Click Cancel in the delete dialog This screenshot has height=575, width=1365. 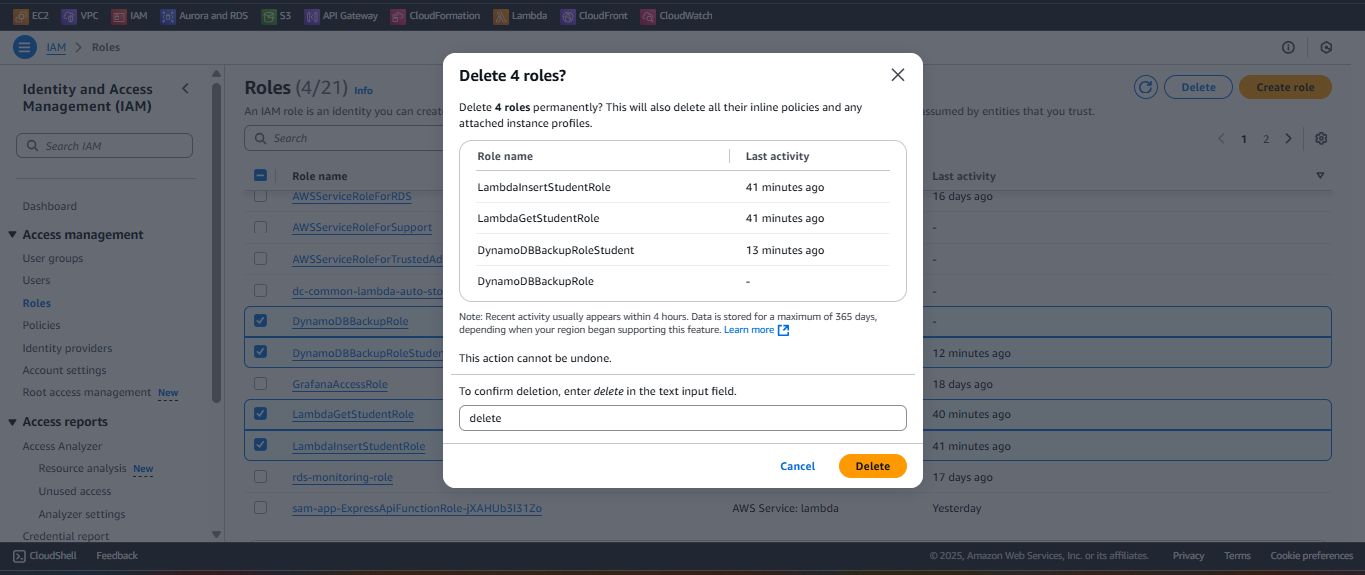[x=797, y=466]
